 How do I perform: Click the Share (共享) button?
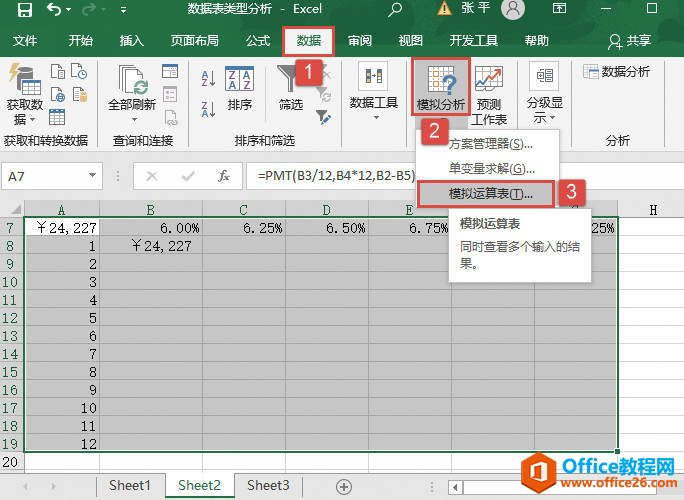(629, 41)
